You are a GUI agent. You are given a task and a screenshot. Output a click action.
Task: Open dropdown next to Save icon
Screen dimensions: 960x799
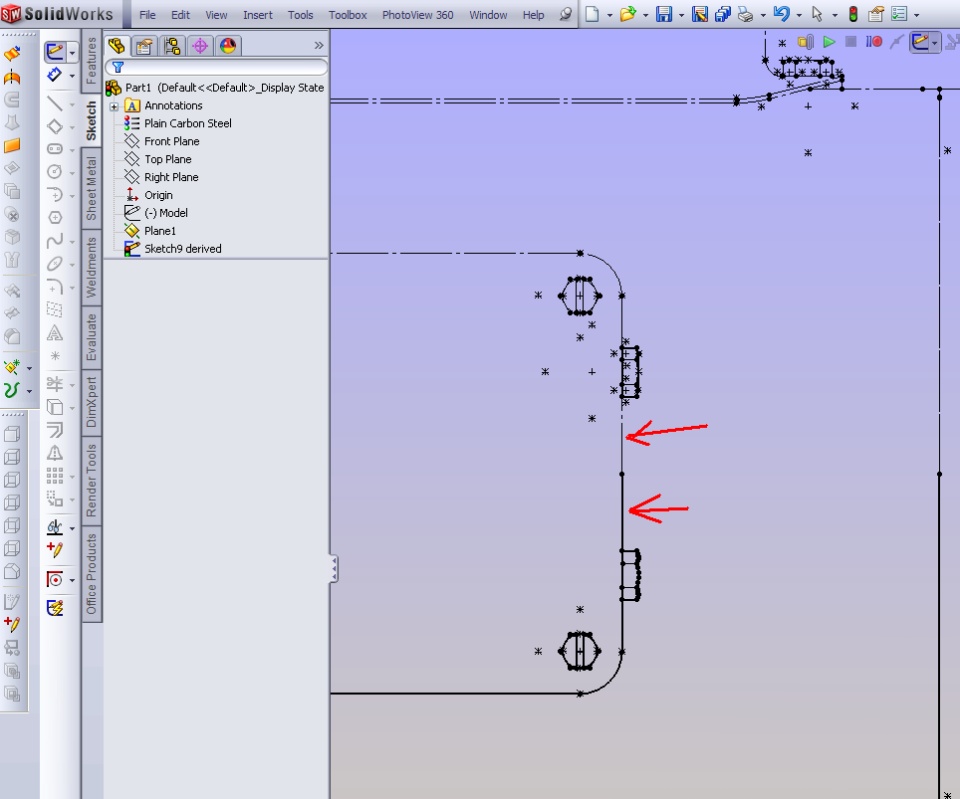point(681,15)
